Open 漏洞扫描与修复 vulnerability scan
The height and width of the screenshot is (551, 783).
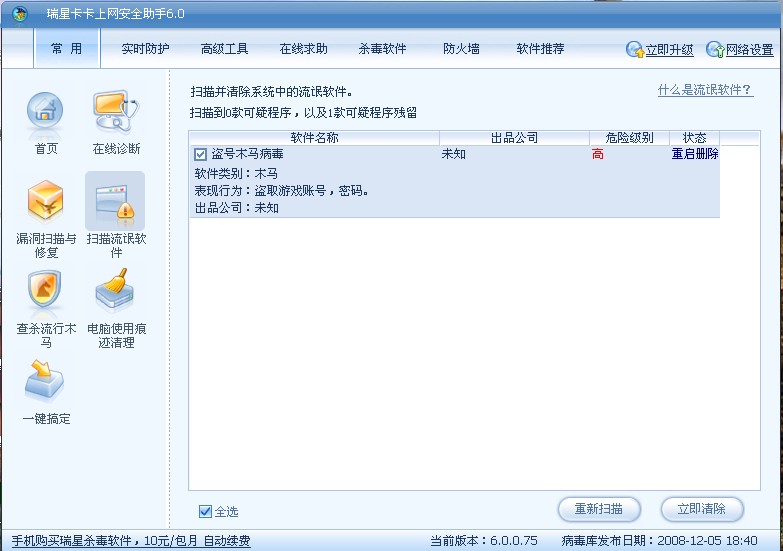pos(45,202)
